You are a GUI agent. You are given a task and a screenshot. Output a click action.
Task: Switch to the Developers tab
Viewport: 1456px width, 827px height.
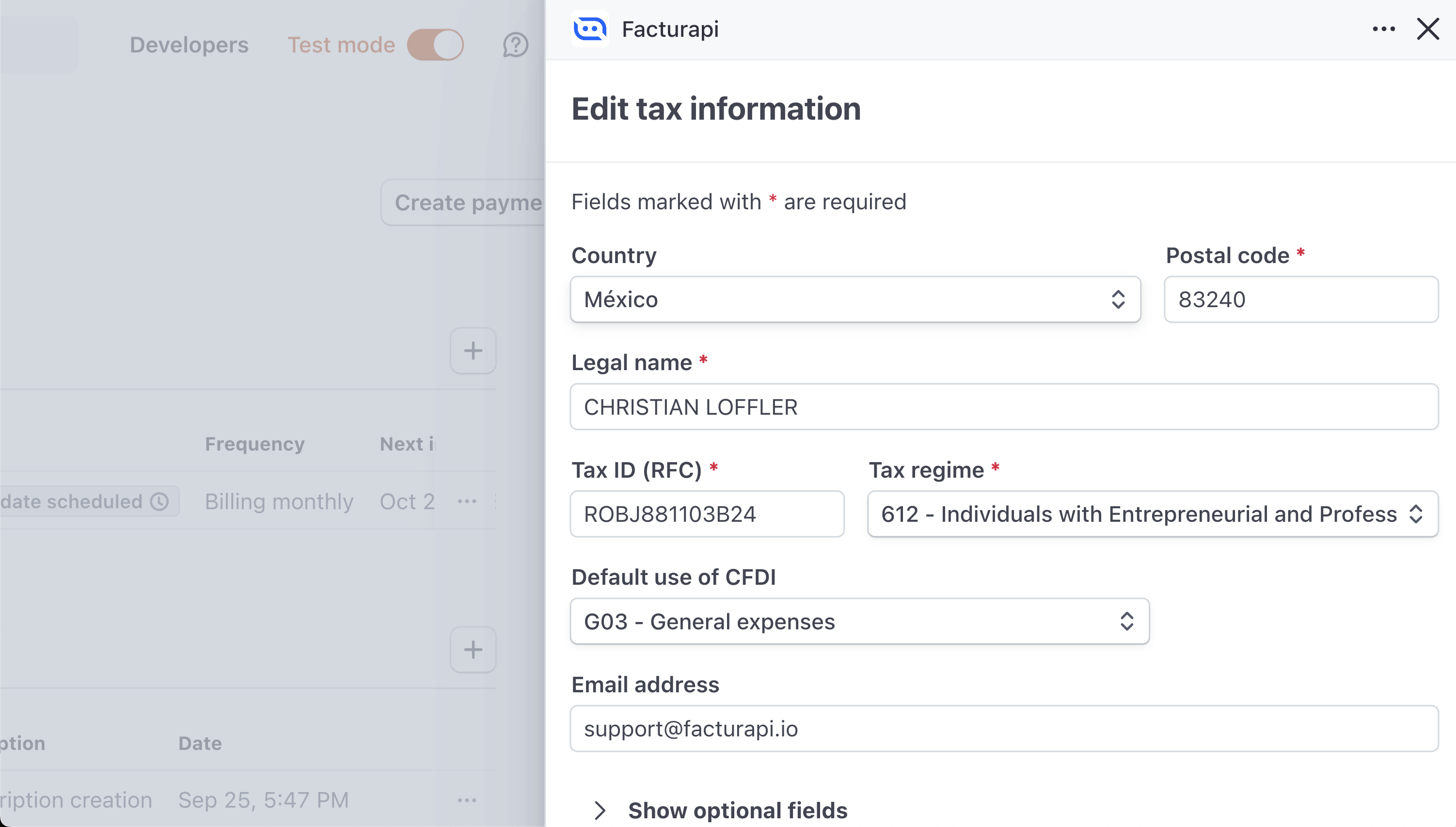(189, 45)
